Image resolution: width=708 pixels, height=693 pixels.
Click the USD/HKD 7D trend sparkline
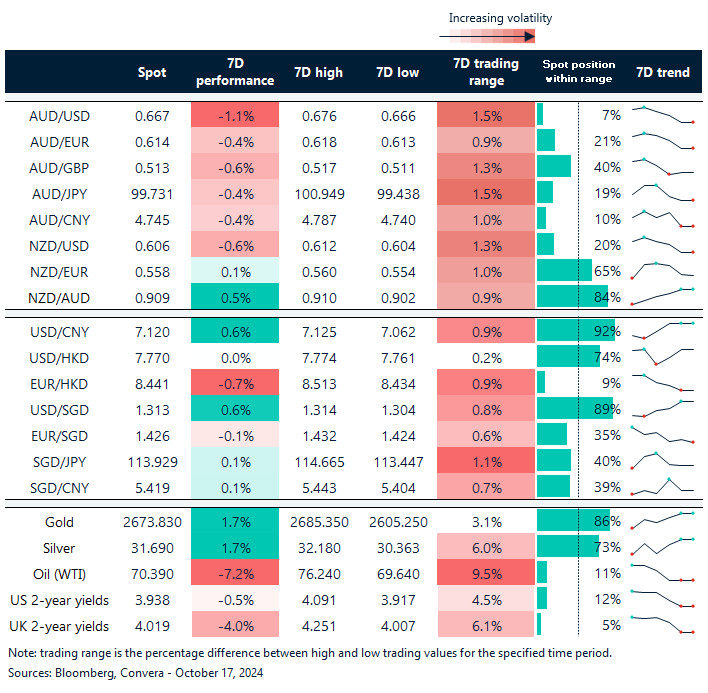pyautogui.click(x=663, y=356)
